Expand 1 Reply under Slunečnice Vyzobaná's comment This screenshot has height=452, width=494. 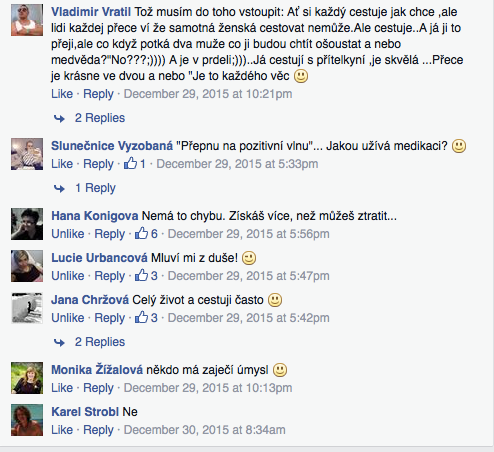point(95,188)
